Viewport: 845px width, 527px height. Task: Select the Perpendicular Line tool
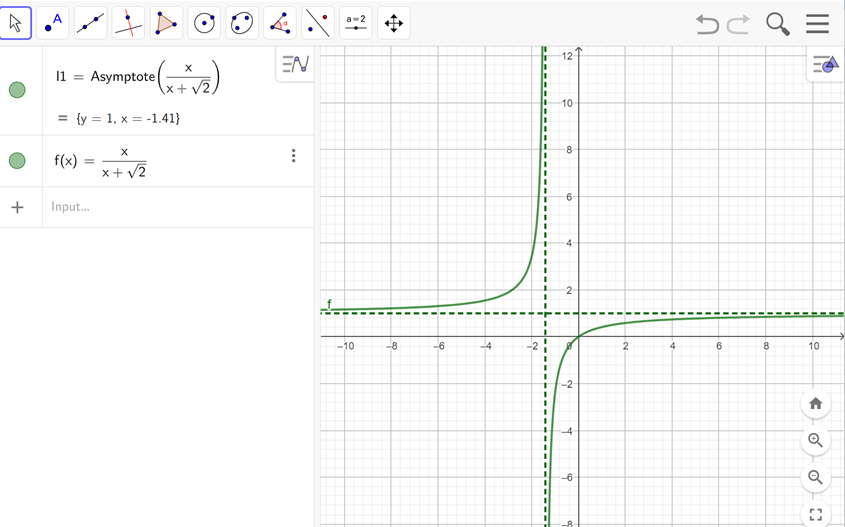(128, 23)
